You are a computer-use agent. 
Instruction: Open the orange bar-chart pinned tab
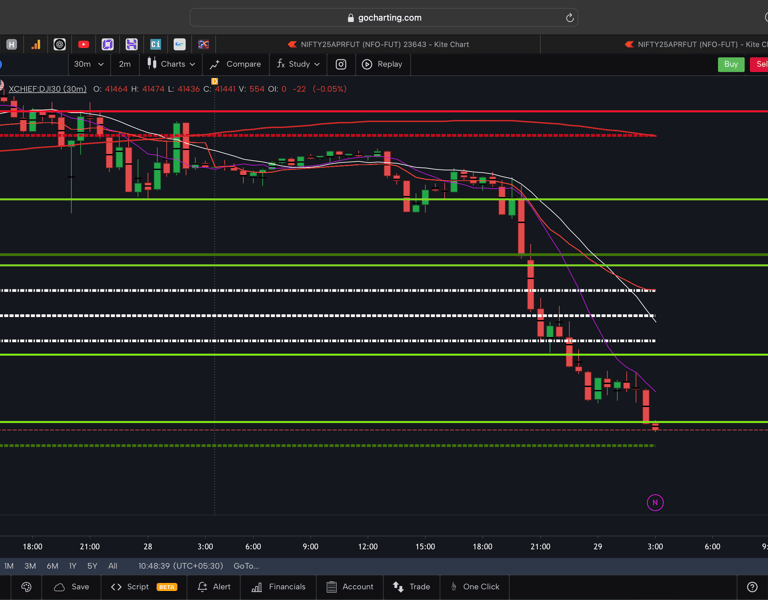coord(36,45)
